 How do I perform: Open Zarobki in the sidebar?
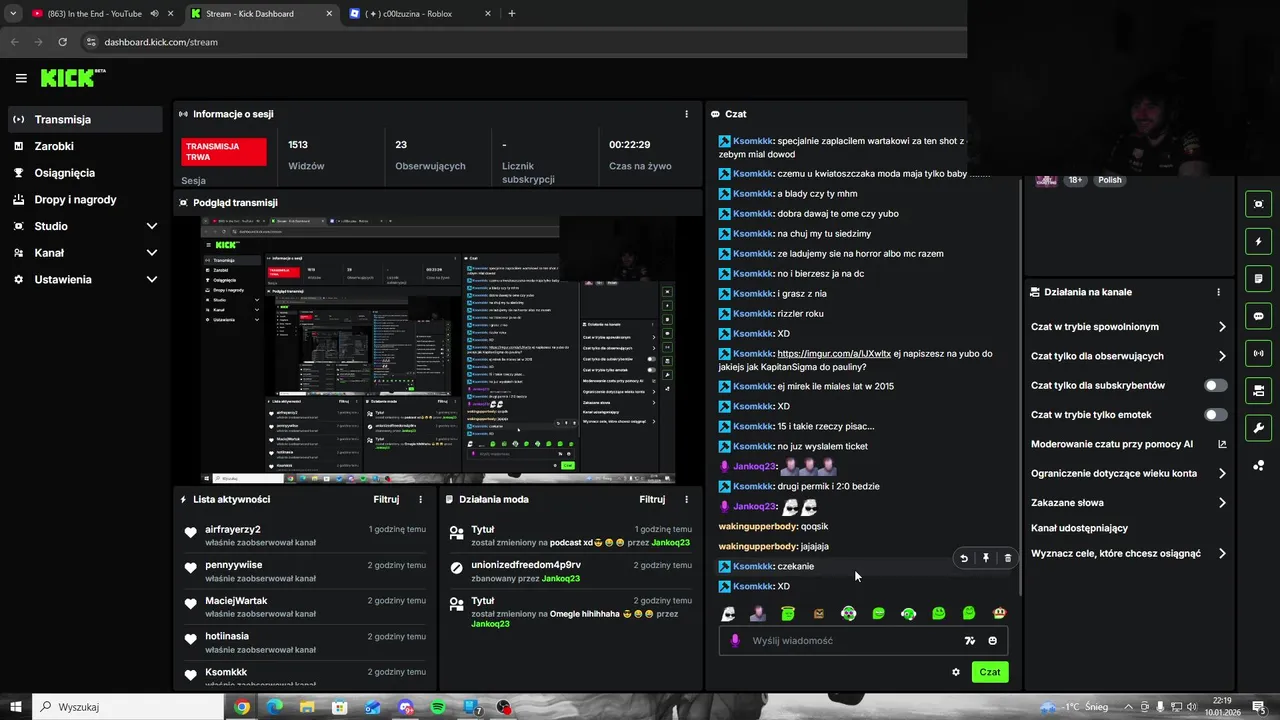(84, 146)
